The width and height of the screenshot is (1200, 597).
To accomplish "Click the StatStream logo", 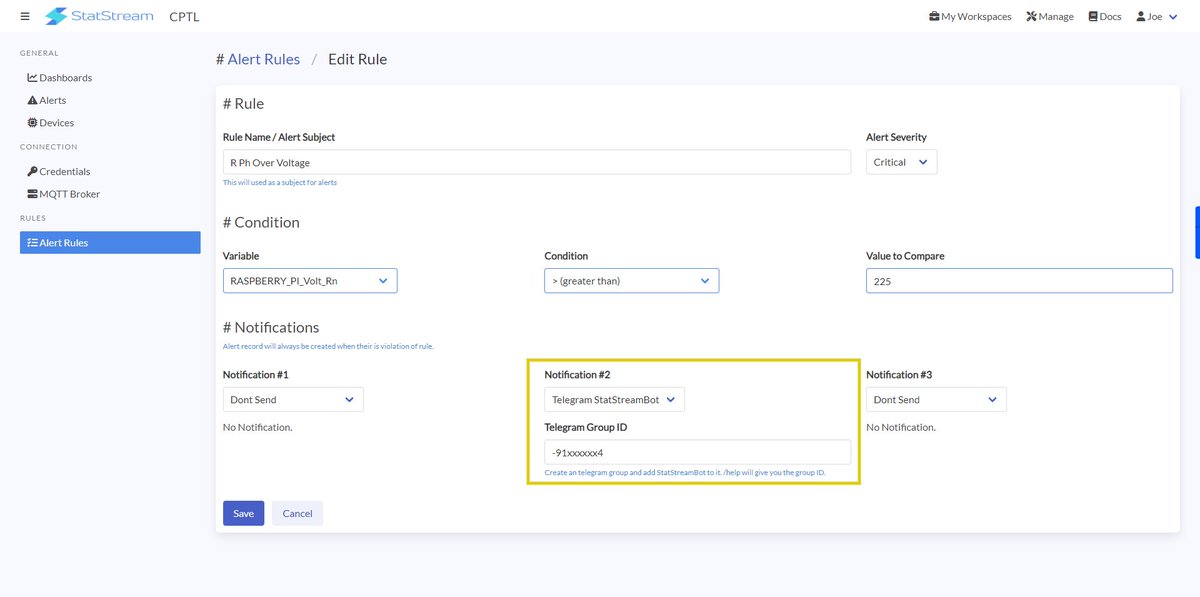I will pyautogui.click(x=99, y=16).
